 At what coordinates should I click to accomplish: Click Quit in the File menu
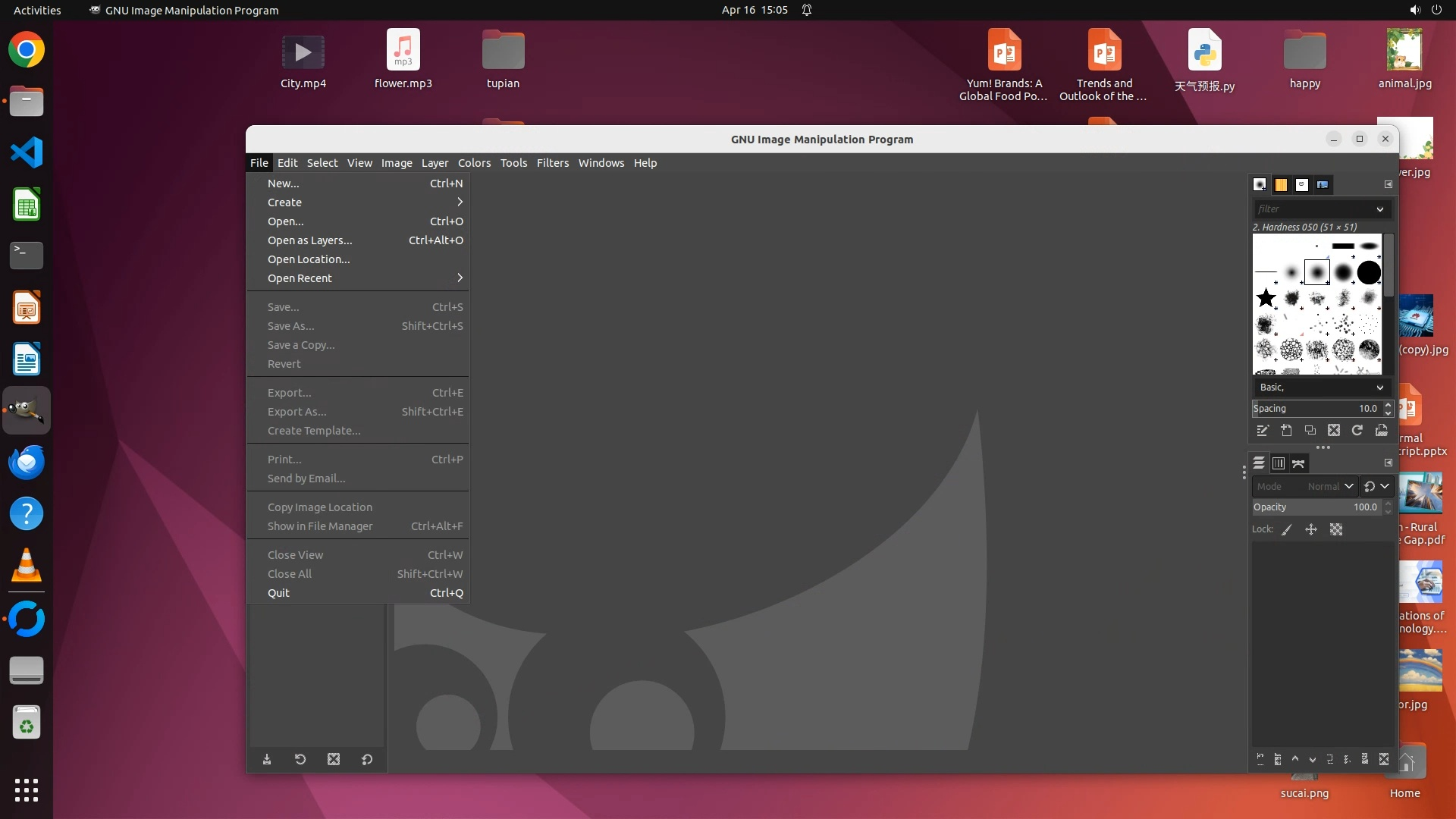pyautogui.click(x=278, y=593)
